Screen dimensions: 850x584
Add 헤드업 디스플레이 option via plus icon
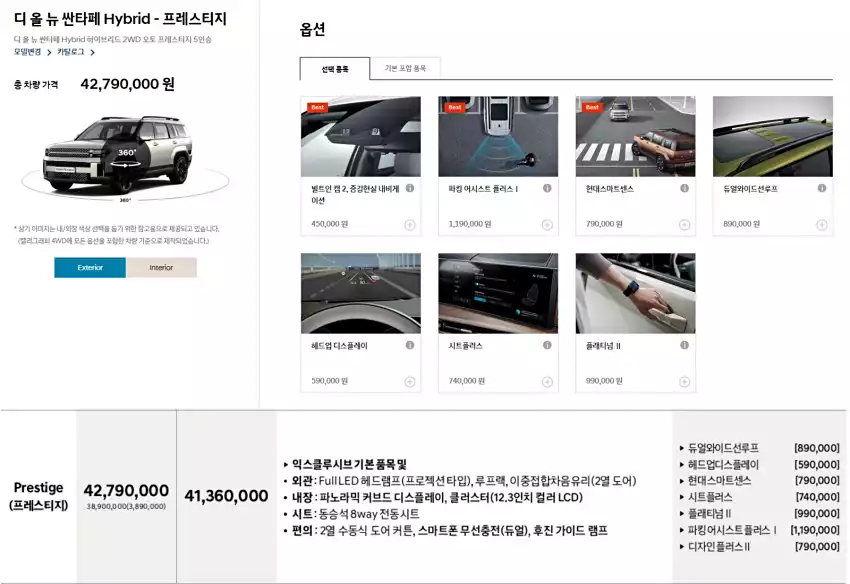coord(410,382)
